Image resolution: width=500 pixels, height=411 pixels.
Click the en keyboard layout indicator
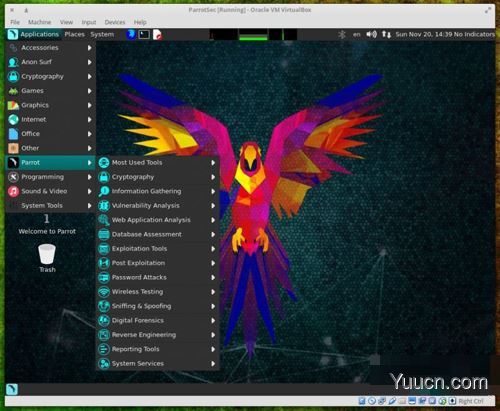pyautogui.click(x=357, y=34)
